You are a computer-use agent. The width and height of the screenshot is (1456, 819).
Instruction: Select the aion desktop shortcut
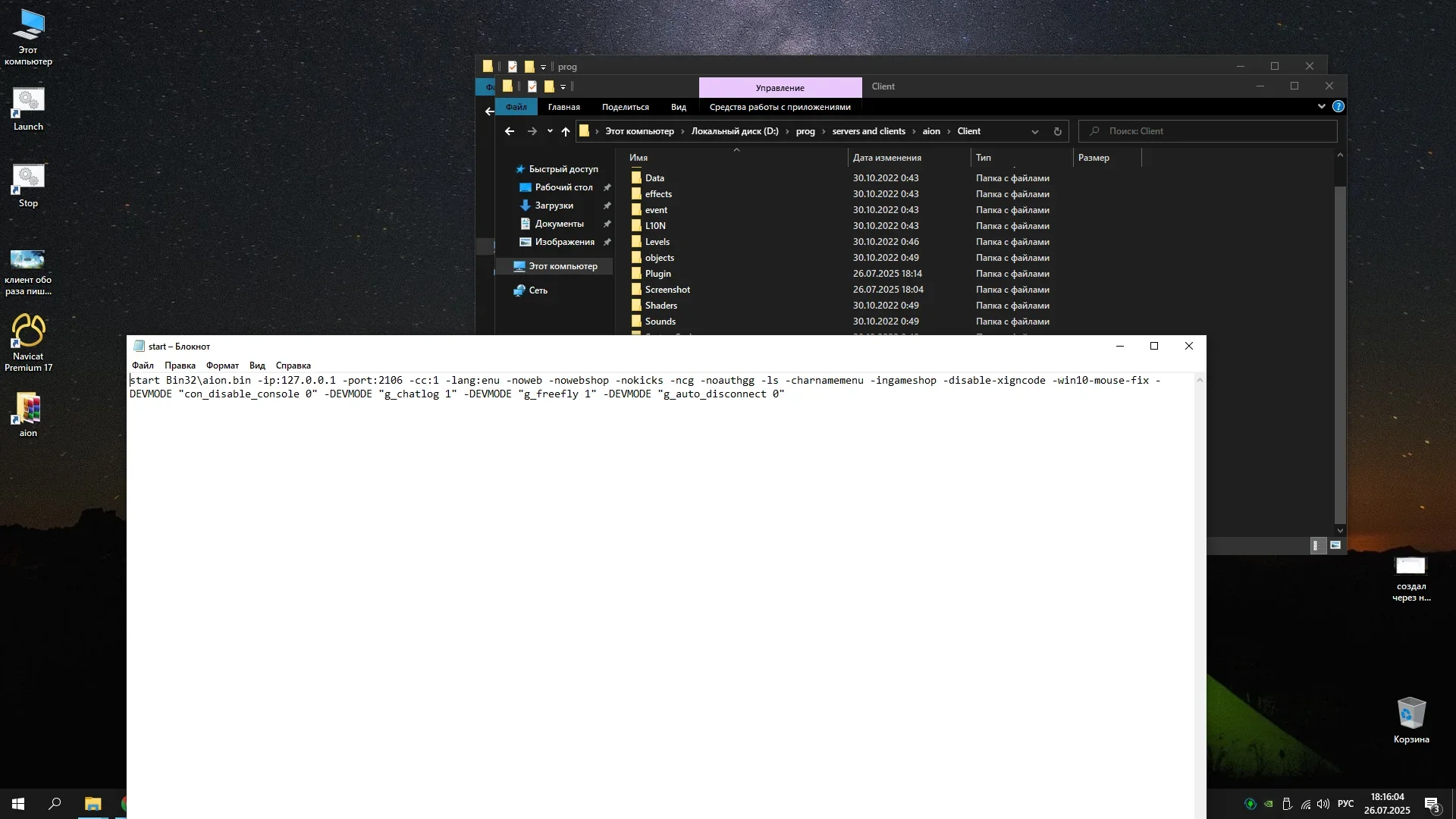(28, 414)
